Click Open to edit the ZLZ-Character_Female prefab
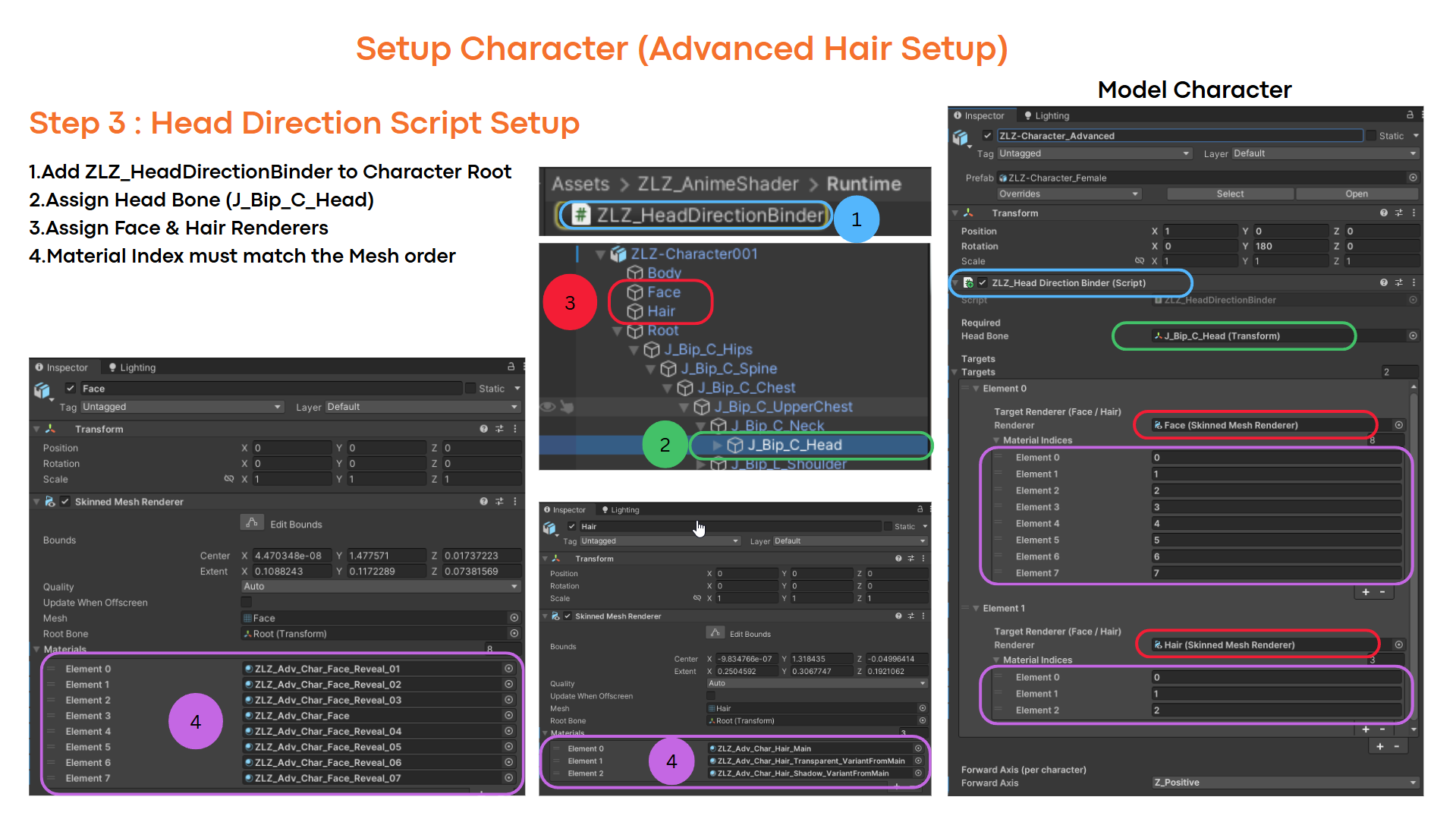 [x=1357, y=193]
